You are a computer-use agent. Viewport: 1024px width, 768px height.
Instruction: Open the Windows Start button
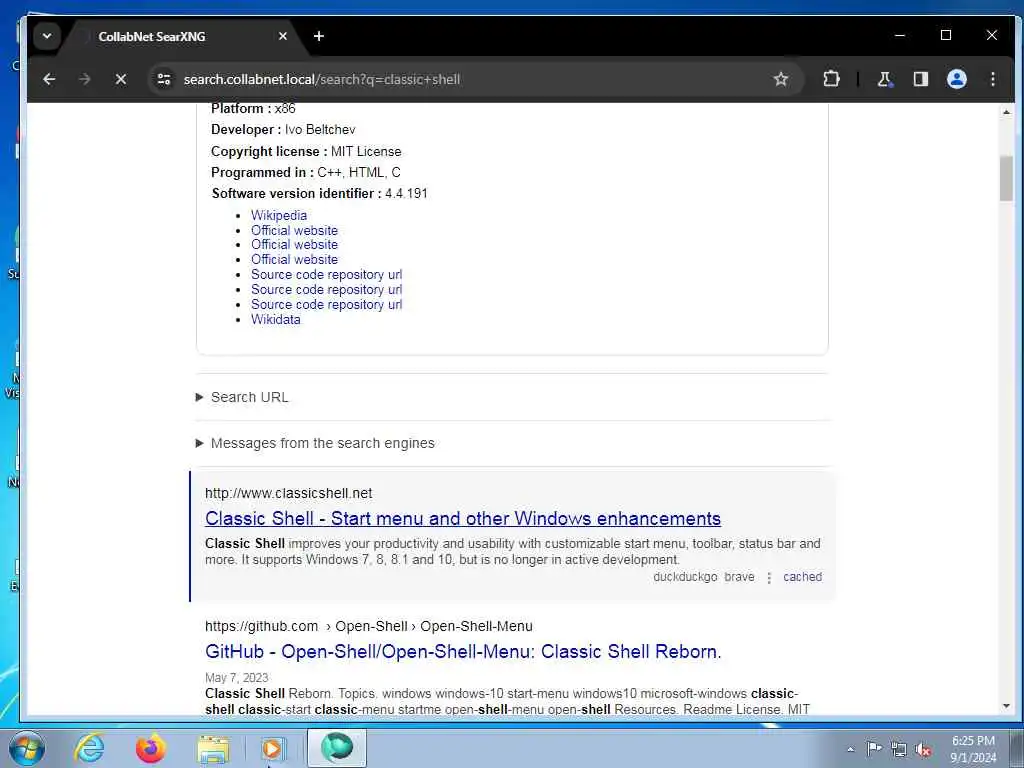point(27,748)
